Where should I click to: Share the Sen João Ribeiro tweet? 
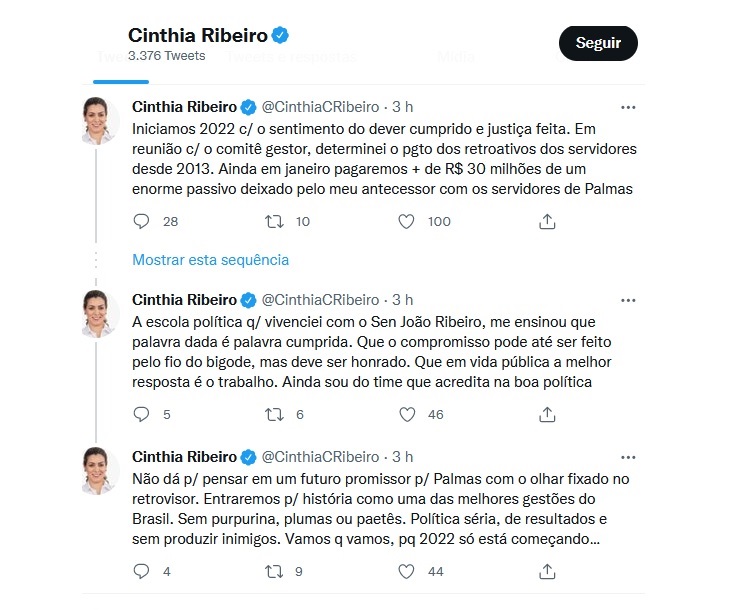coord(547,414)
